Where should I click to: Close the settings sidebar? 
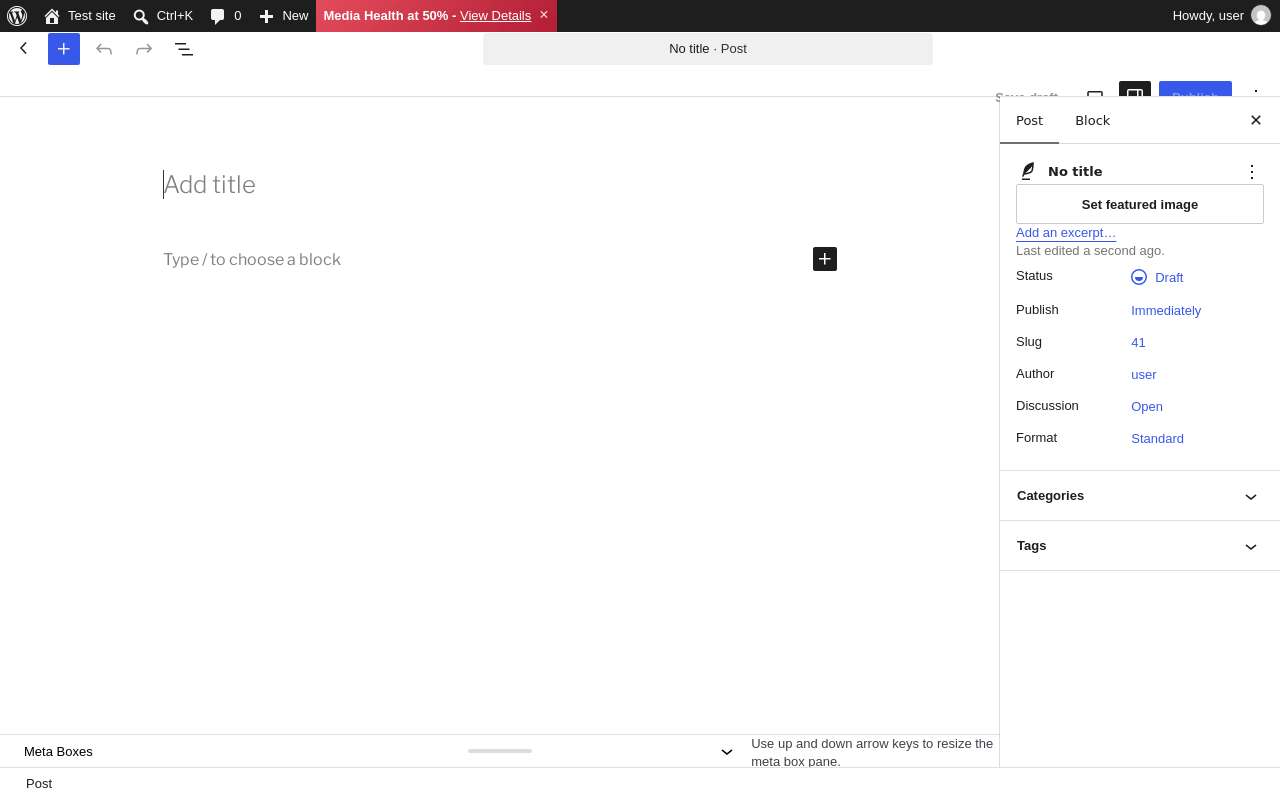pos(1256,120)
